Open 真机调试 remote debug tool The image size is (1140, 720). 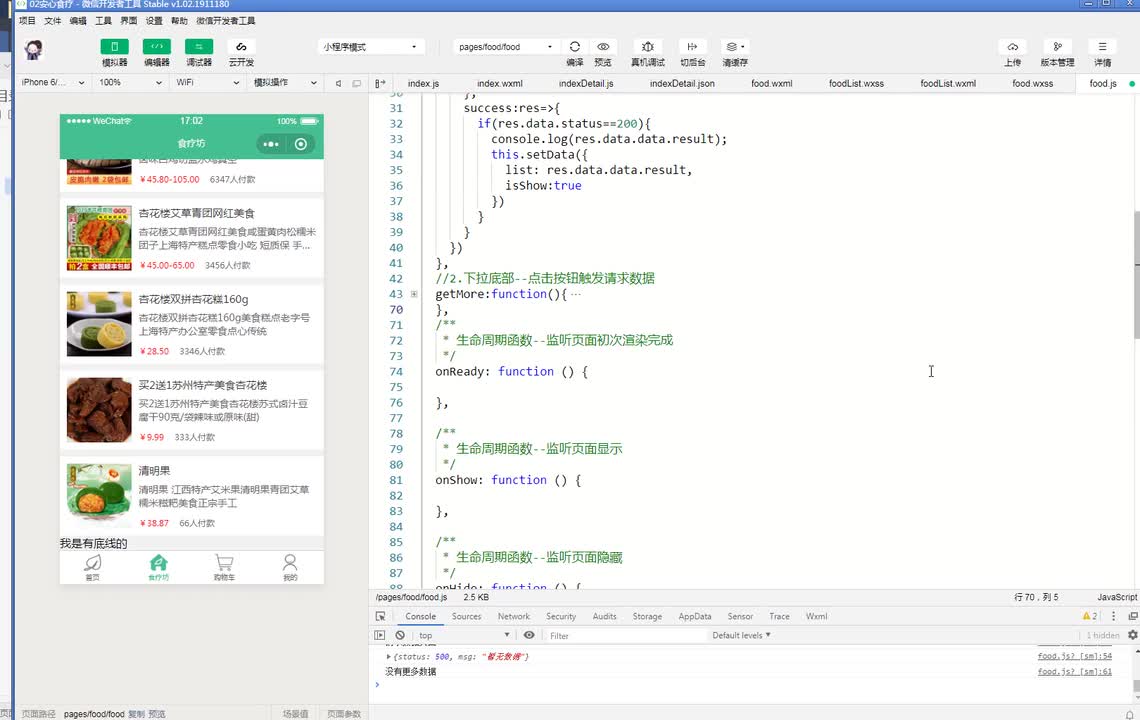click(x=648, y=47)
